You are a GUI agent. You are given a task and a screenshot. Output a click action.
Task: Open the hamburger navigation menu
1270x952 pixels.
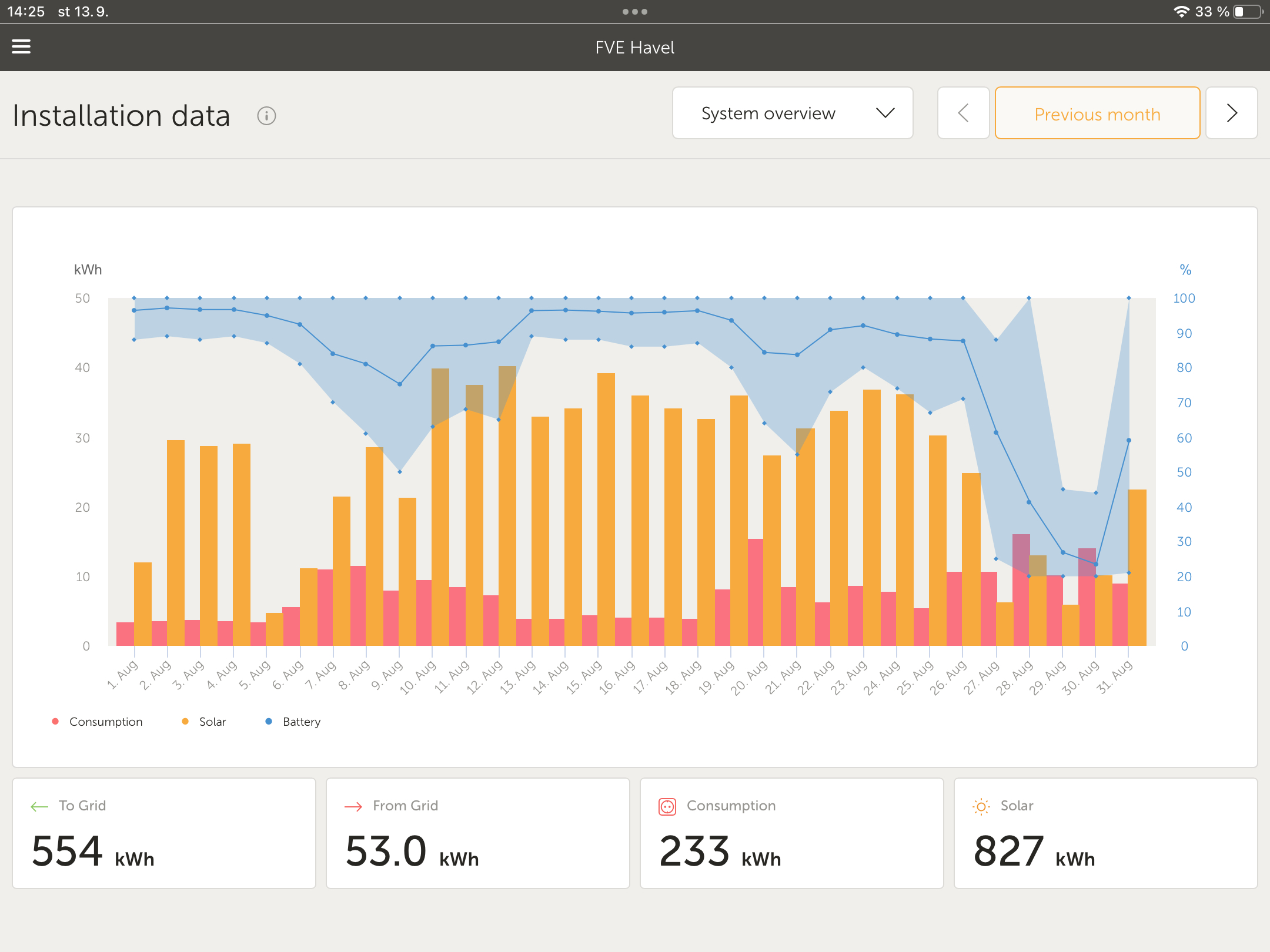point(21,46)
